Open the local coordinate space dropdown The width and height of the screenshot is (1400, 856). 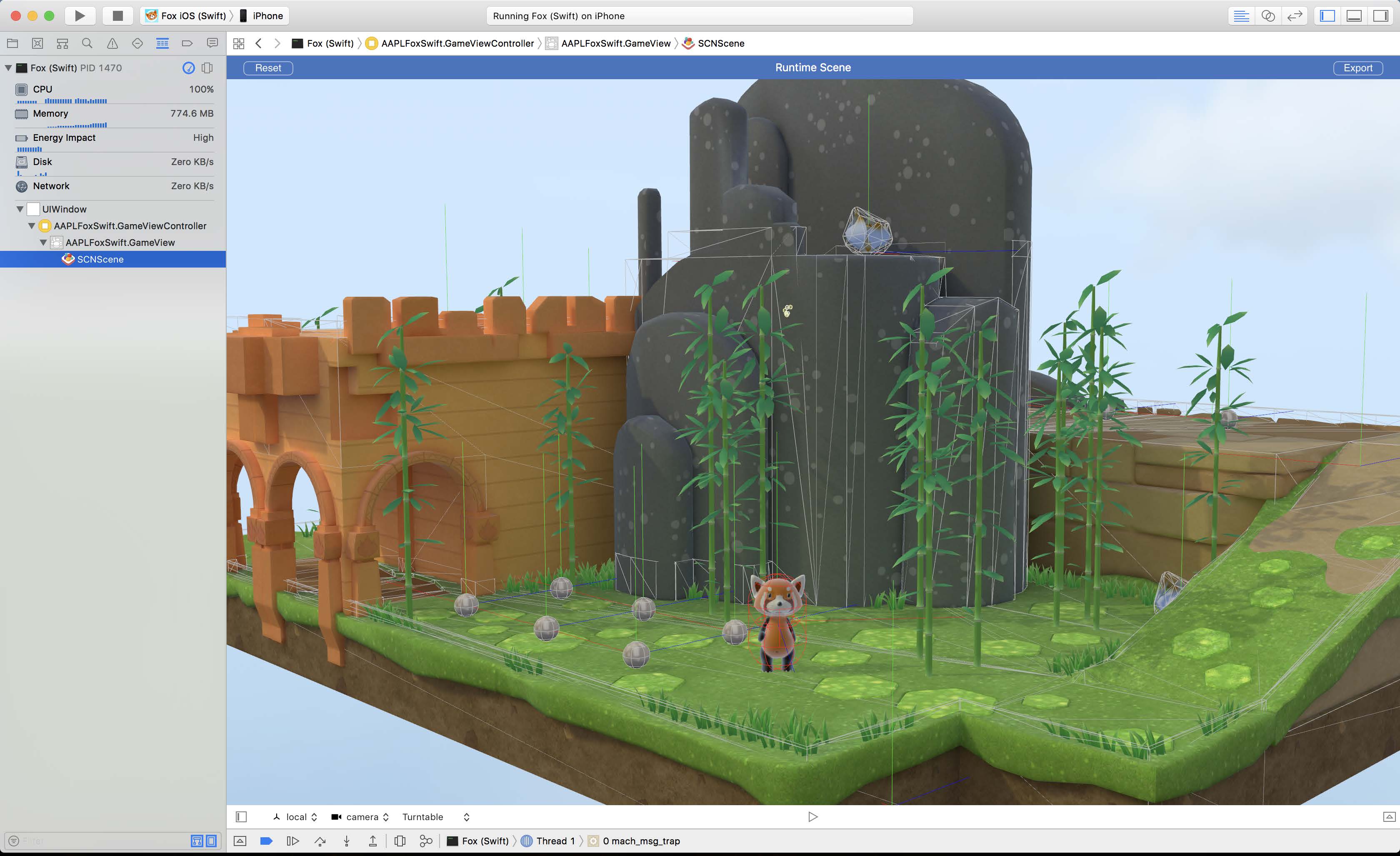coord(295,817)
